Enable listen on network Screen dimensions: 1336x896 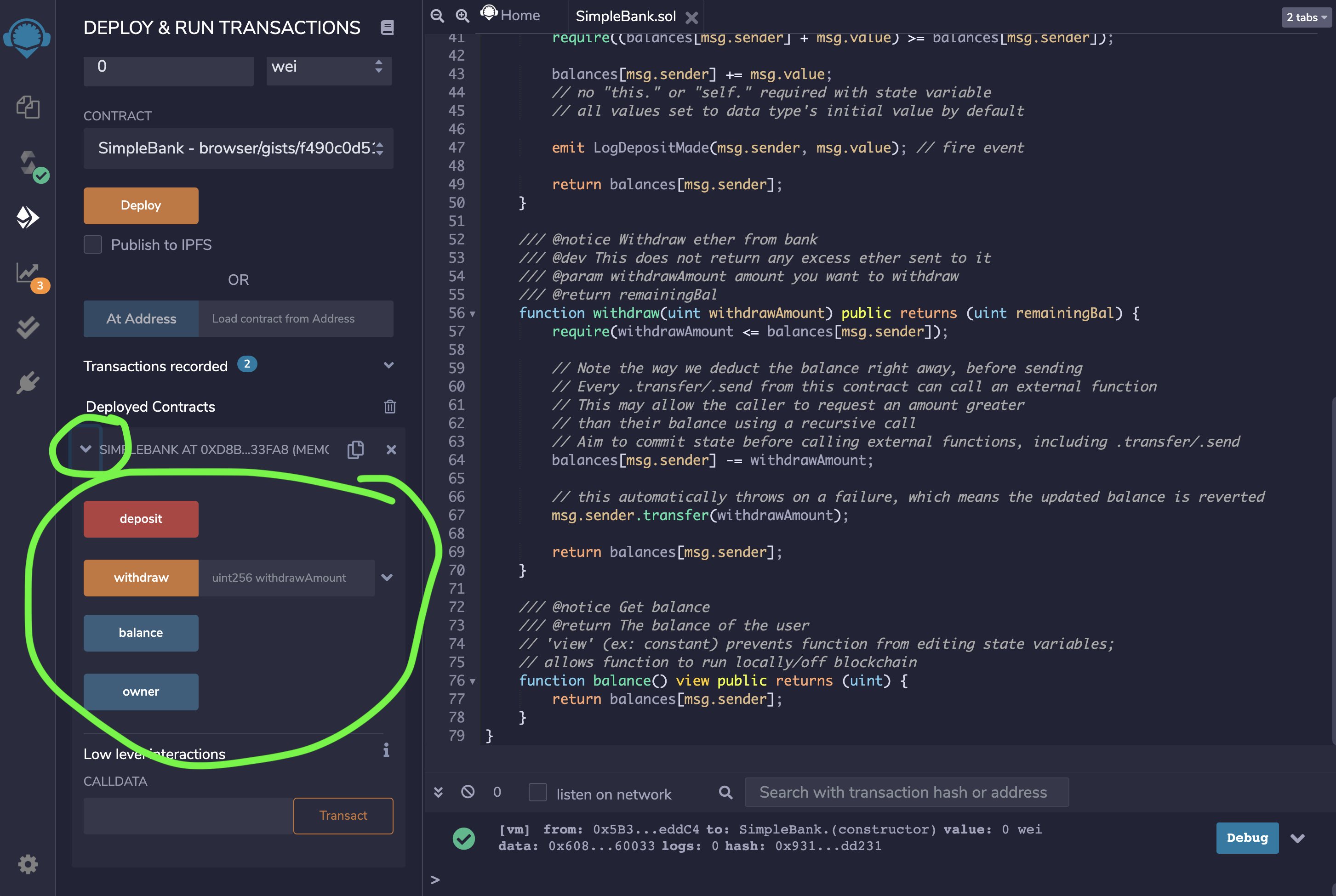click(537, 793)
